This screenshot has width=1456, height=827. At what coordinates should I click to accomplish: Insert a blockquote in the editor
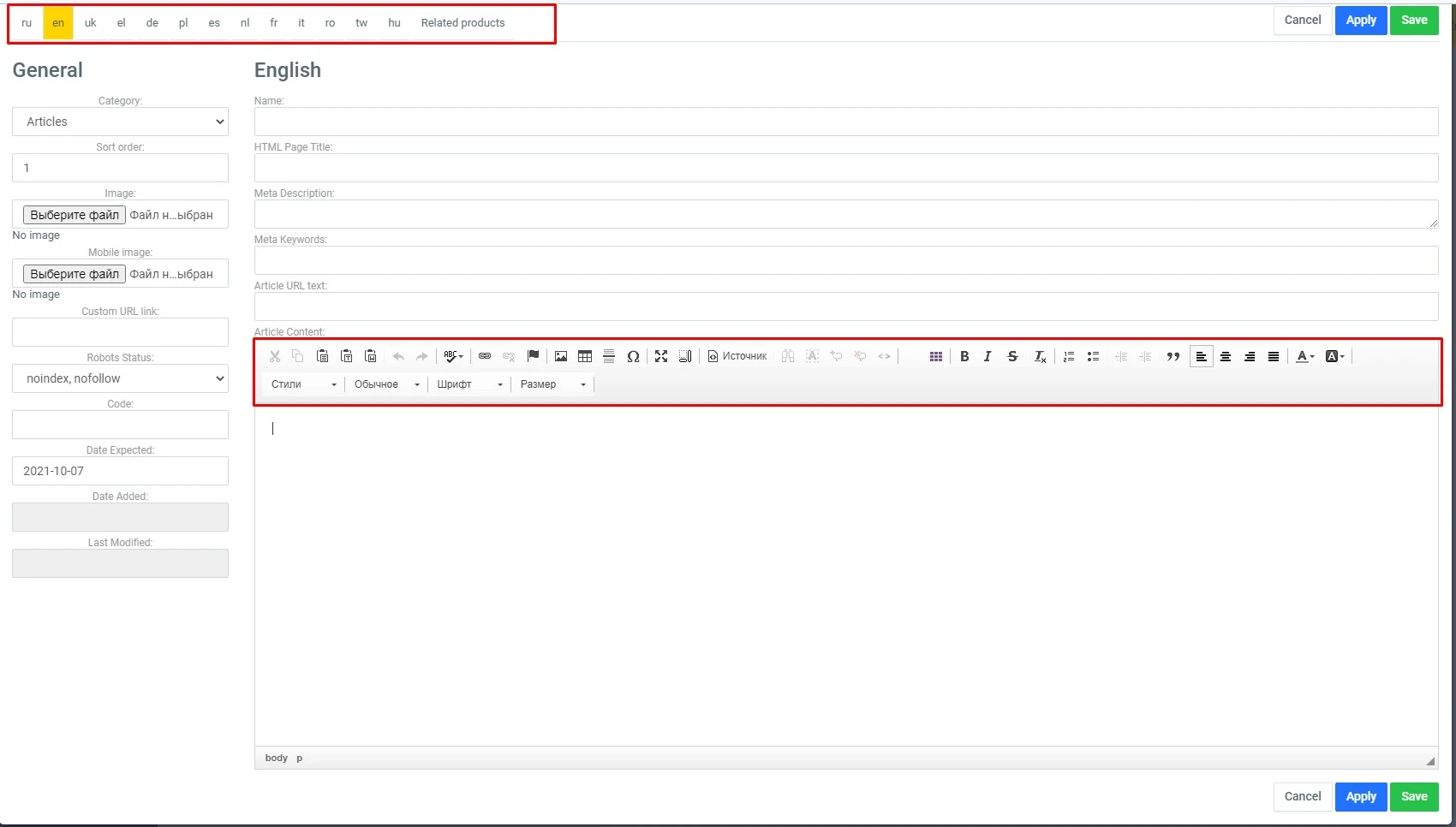pos(1173,356)
